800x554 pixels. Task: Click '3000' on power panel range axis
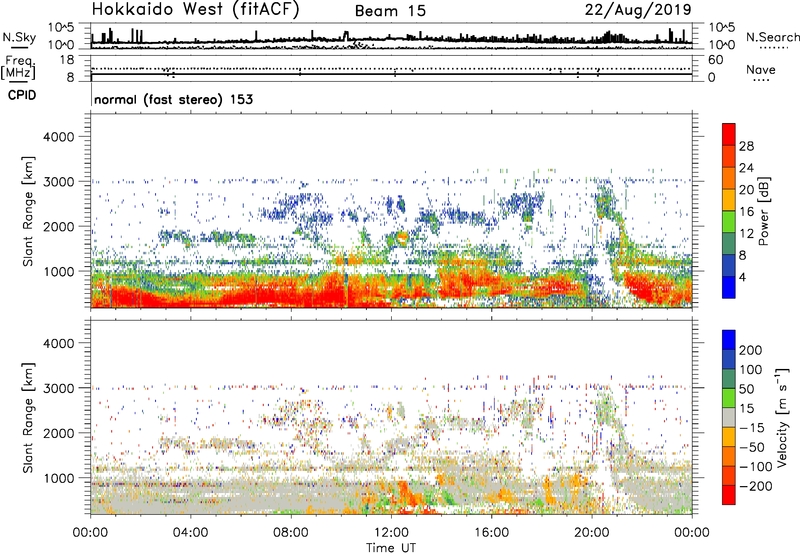(59, 182)
